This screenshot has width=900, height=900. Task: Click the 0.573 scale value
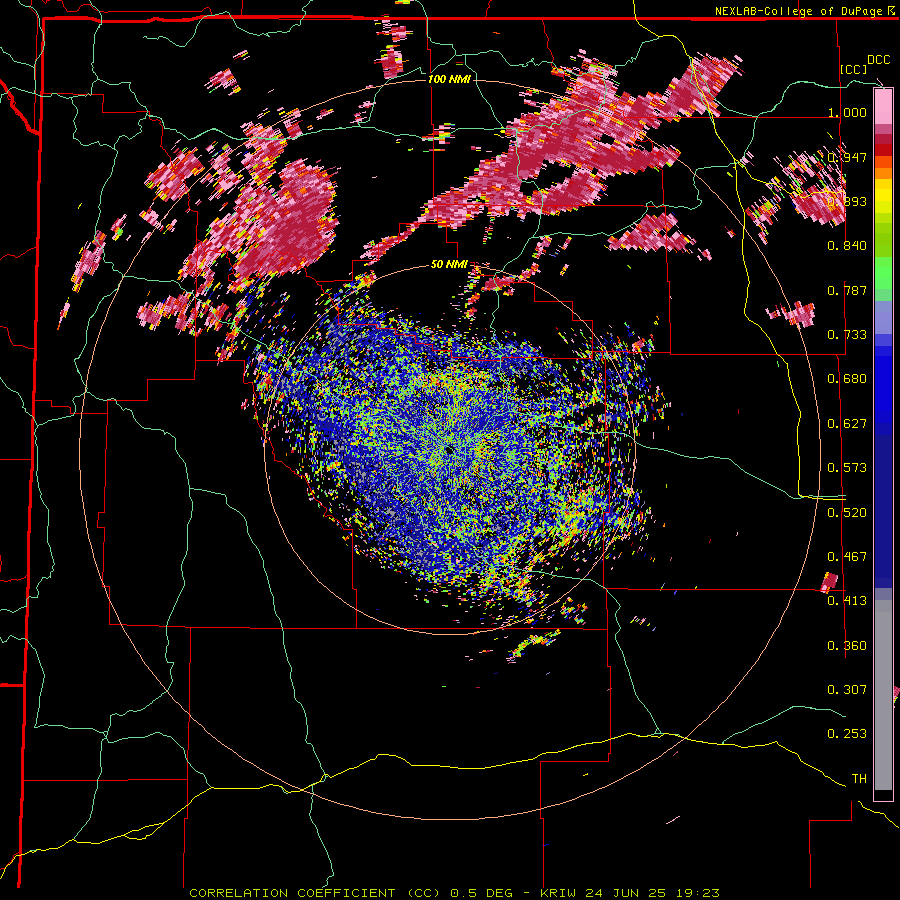[x=847, y=468]
